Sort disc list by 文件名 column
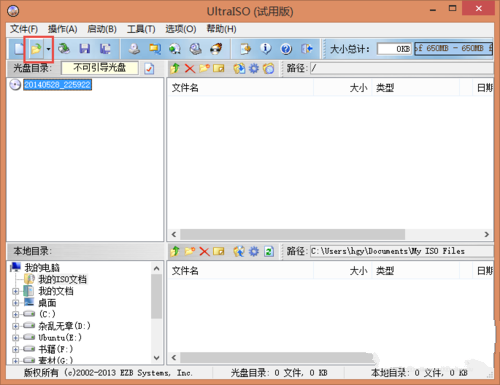 click(x=241, y=88)
